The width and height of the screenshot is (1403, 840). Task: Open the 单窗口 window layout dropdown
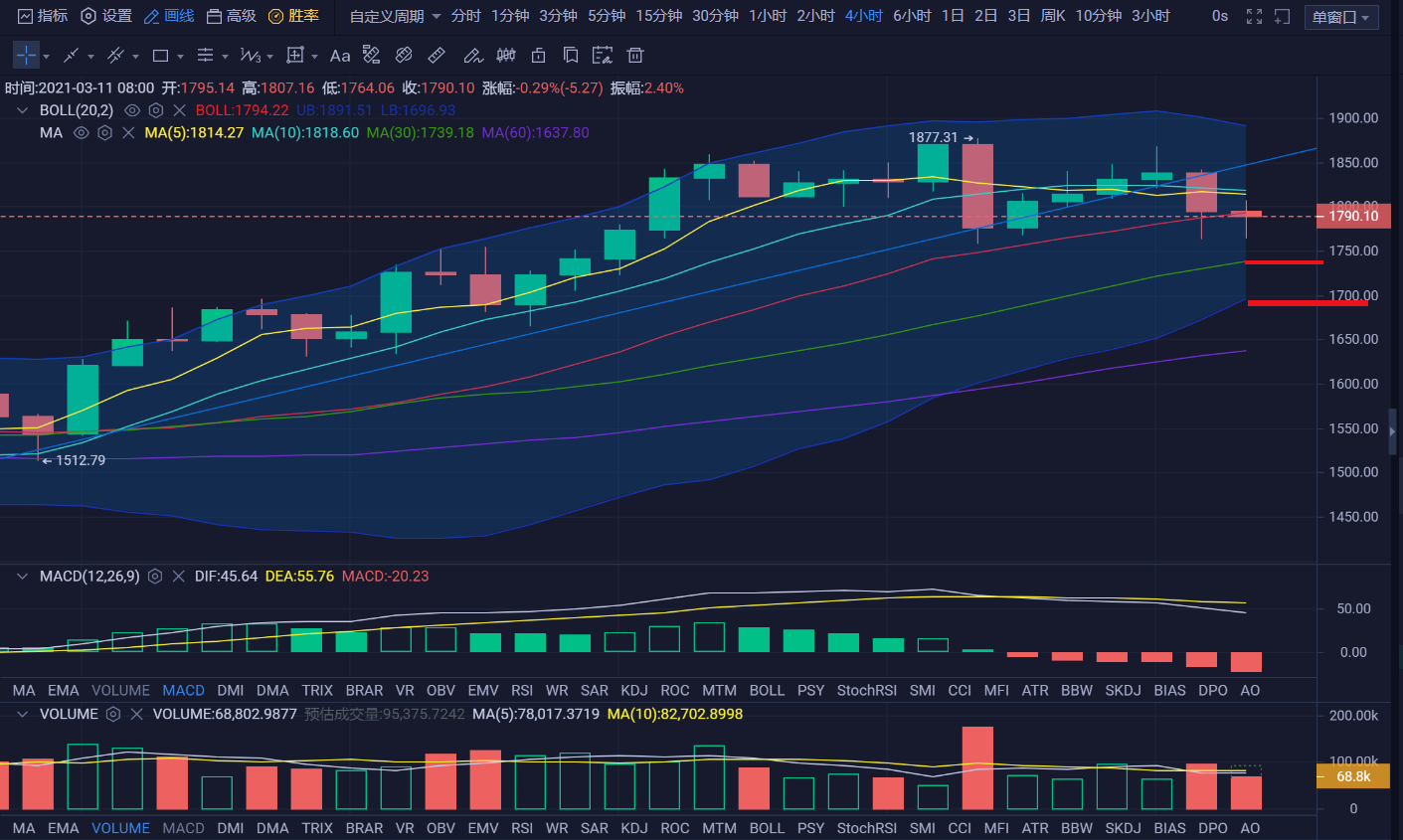1340,17
